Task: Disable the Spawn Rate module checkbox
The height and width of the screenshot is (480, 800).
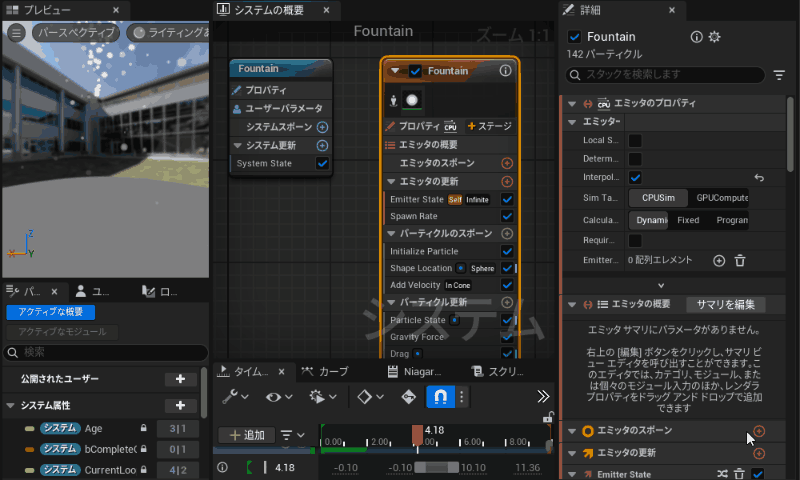Action: pos(507,216)
